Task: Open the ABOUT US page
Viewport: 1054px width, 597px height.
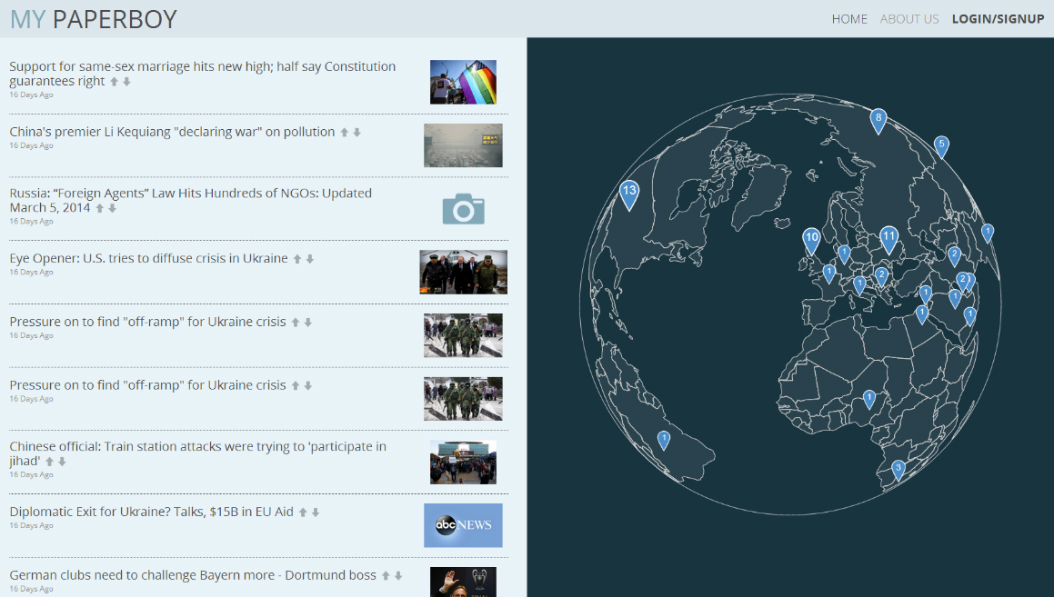Action: coord(909,19)
